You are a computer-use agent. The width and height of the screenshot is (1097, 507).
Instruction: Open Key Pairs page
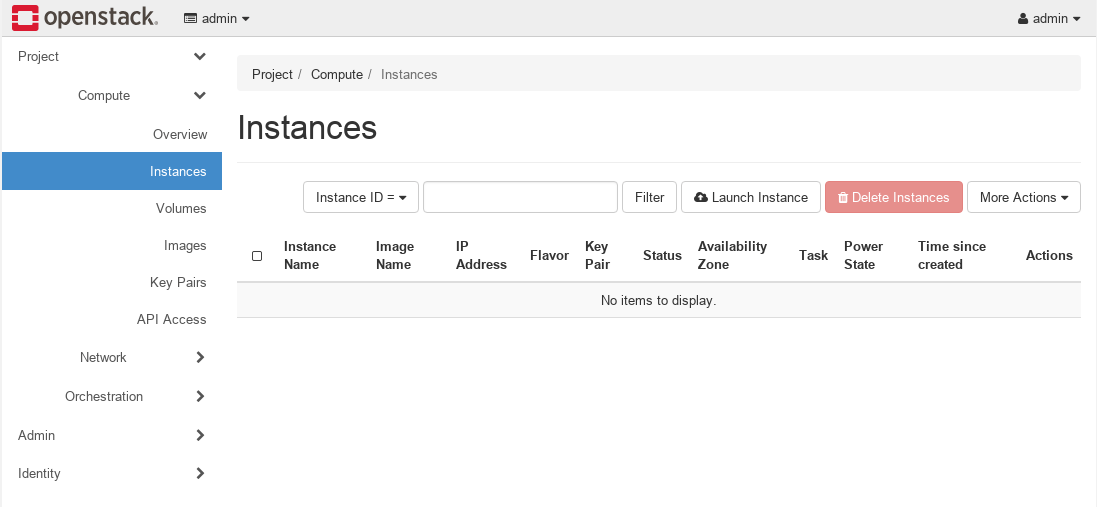click(x=178, y=283)
